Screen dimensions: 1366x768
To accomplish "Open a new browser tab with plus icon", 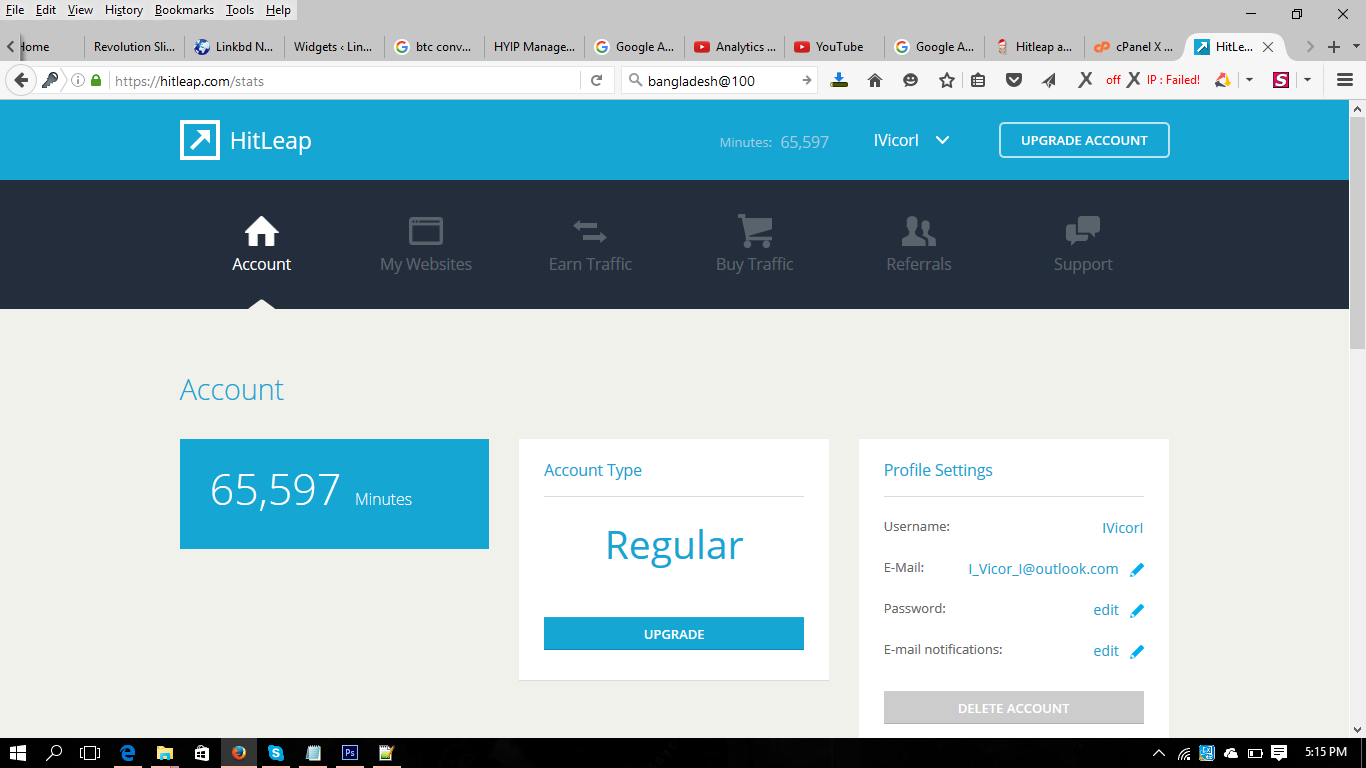I will 1334,47.
